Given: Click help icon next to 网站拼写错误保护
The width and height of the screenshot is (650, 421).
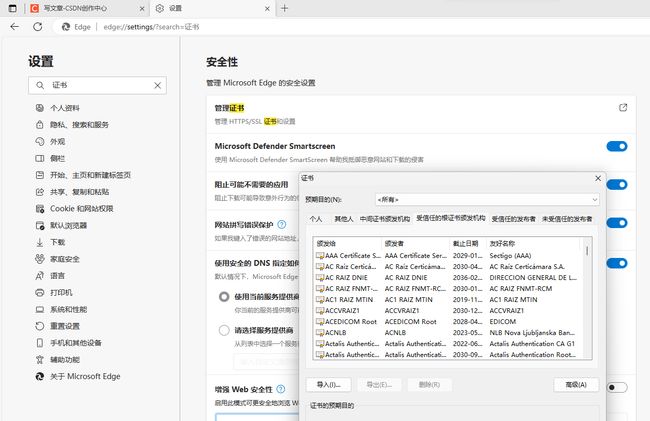Looking at the screenshot, I should (x=281, y=225).
